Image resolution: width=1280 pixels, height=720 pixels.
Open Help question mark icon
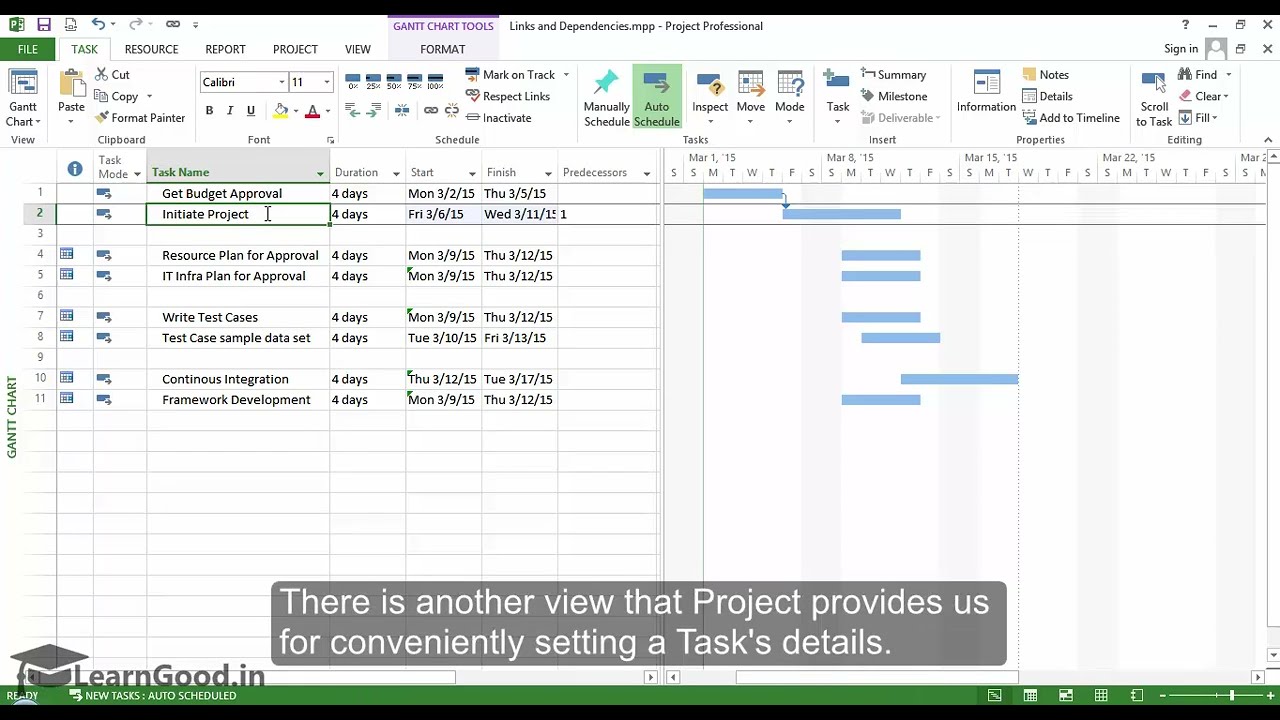[1185, 25]
